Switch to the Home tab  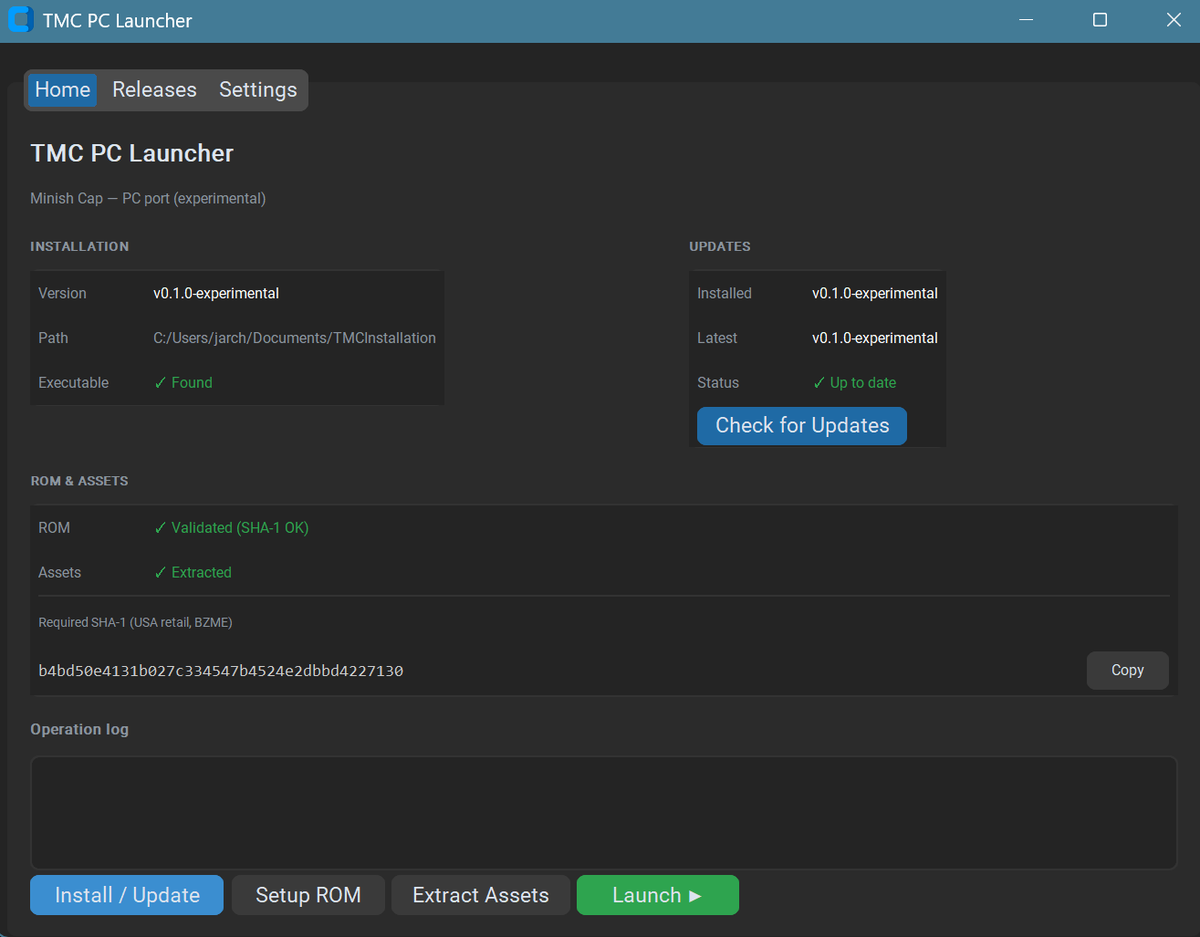click(x=62, y=90)
